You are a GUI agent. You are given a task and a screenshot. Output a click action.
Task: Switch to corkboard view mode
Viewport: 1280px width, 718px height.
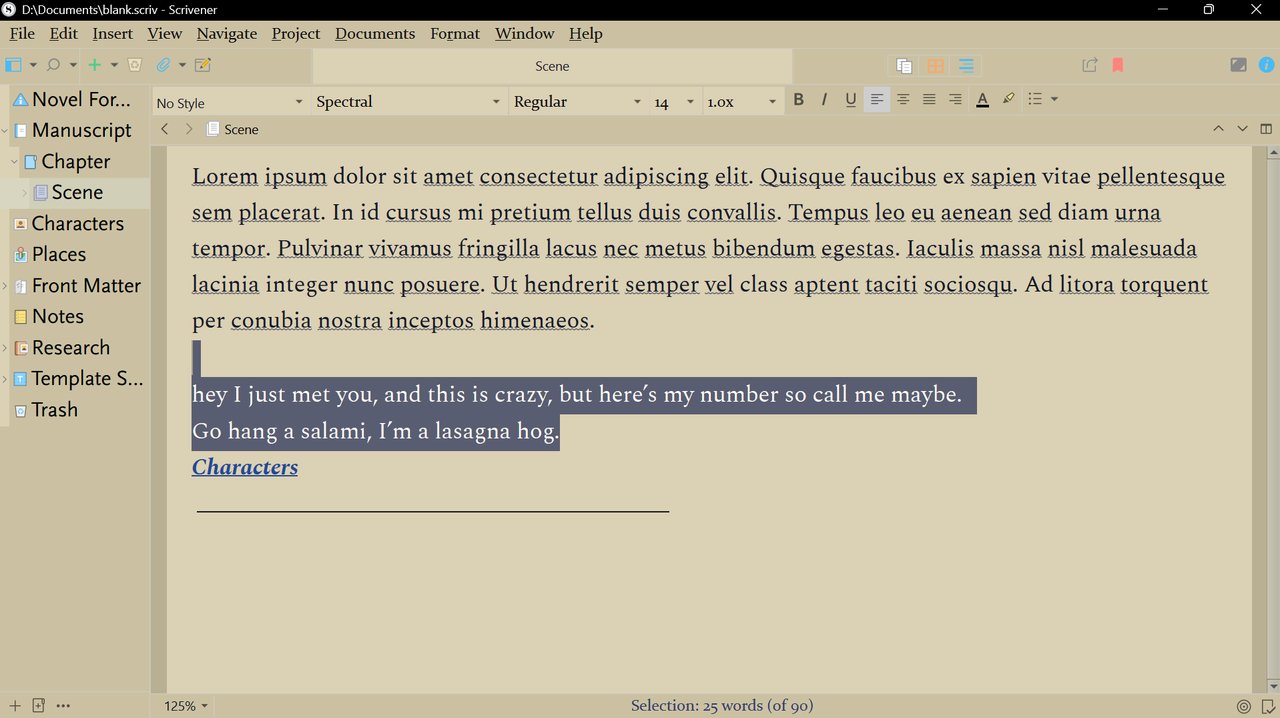[x=935, y=66]
